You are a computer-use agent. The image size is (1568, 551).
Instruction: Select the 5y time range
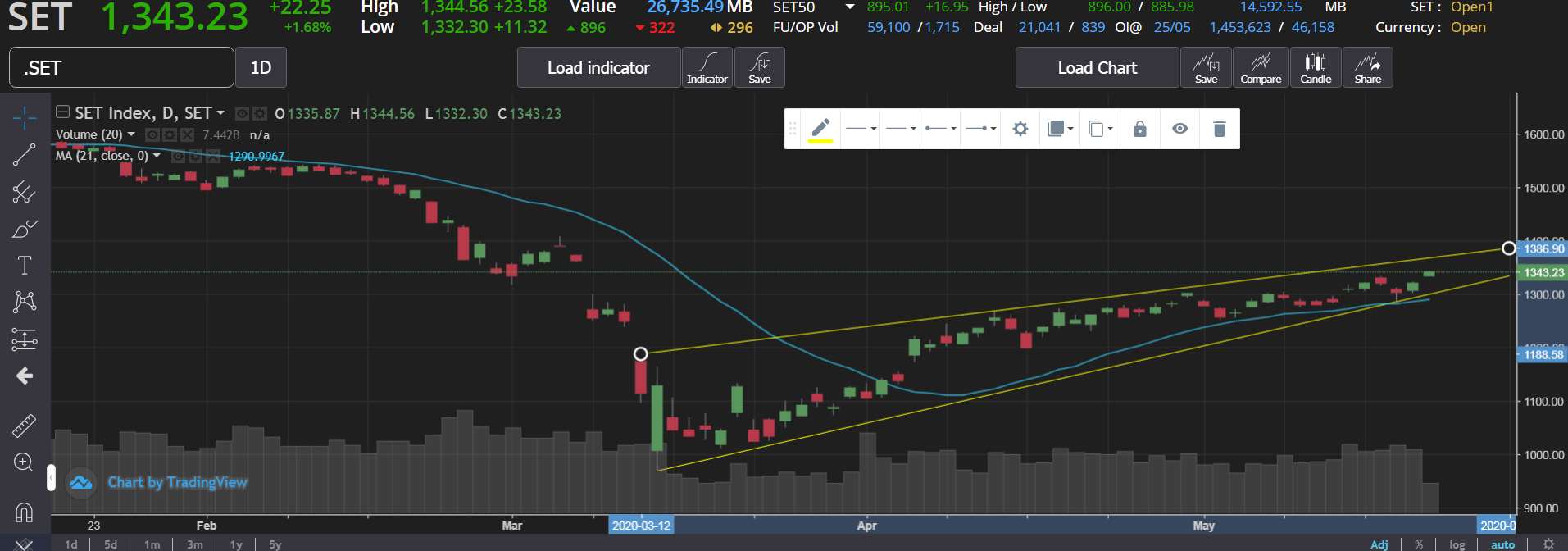coord(275,544)
